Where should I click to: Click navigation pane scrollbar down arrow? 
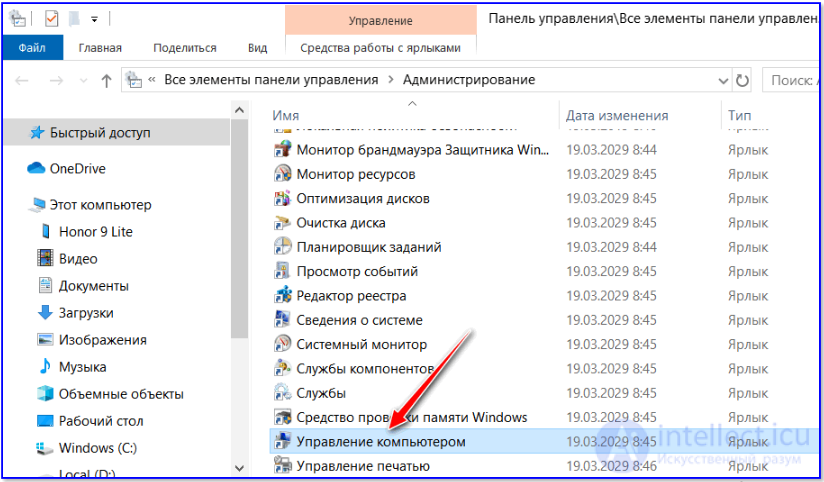click(240, 468)
